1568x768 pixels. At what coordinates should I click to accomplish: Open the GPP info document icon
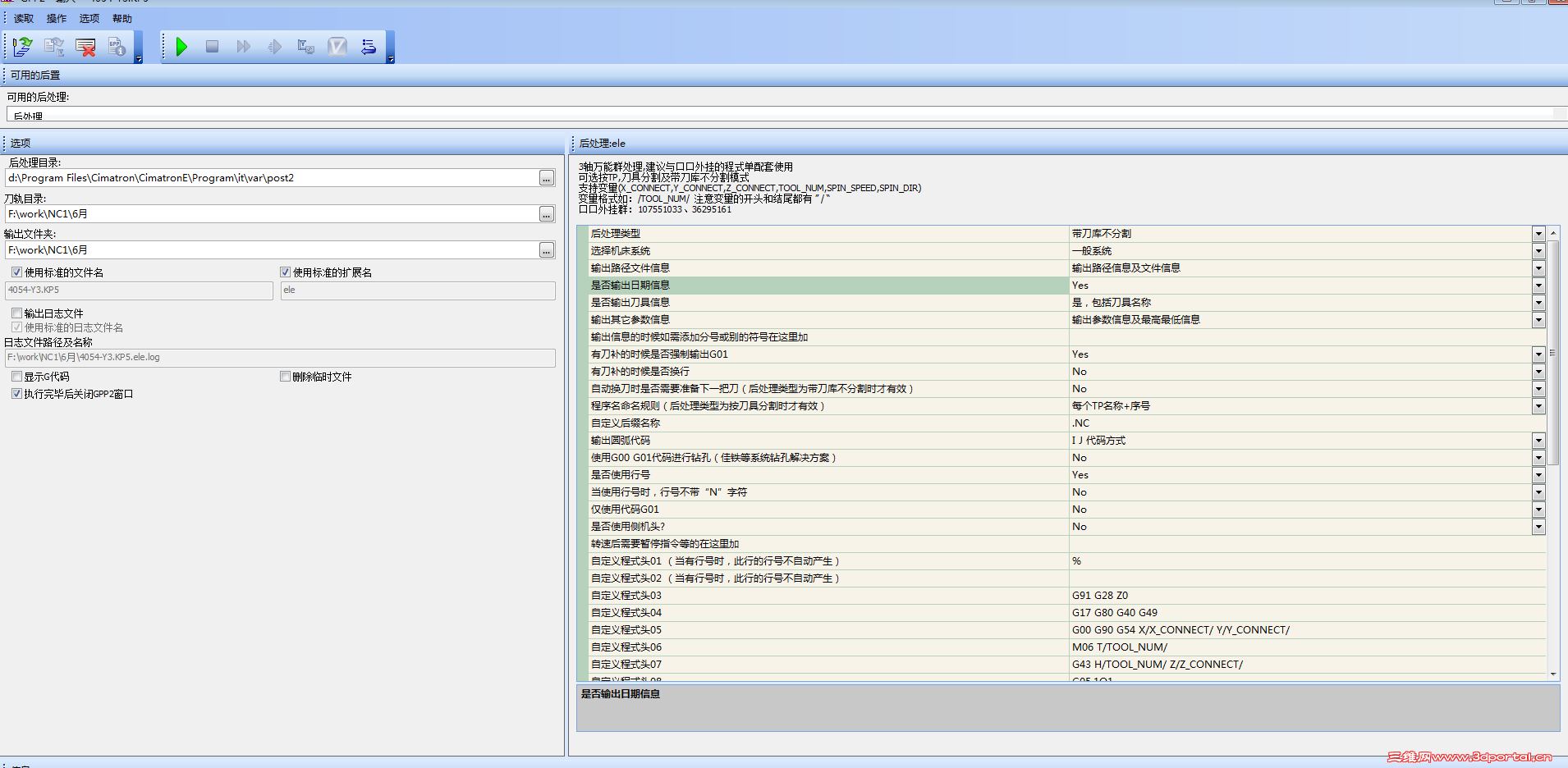(117, 47)
